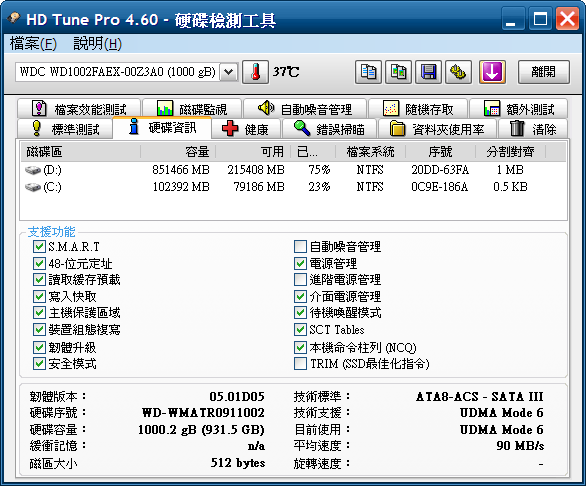
Task: Click the save floppy disk icon
Action: pyautogui.click(x=428, y=72)
